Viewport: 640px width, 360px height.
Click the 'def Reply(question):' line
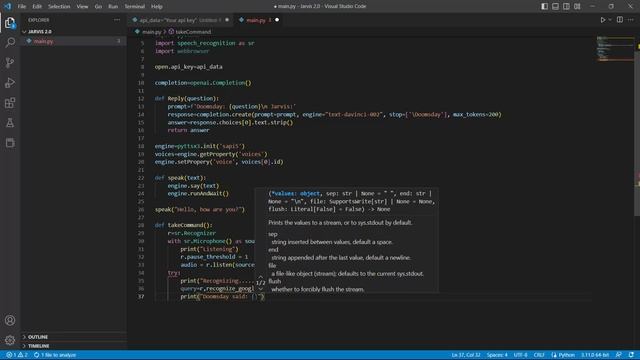(187, 98)
